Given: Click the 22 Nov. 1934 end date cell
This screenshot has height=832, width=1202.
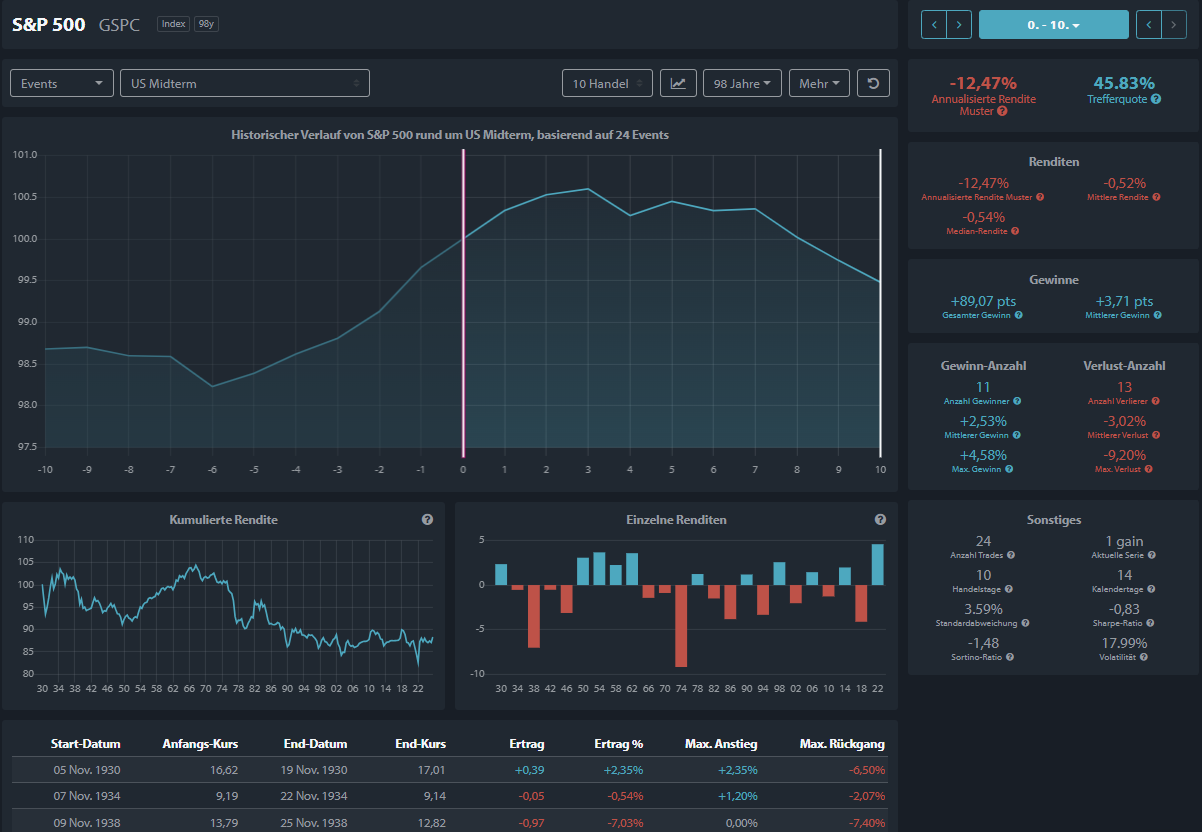Looking at the screenshot, I should (315, 796).
